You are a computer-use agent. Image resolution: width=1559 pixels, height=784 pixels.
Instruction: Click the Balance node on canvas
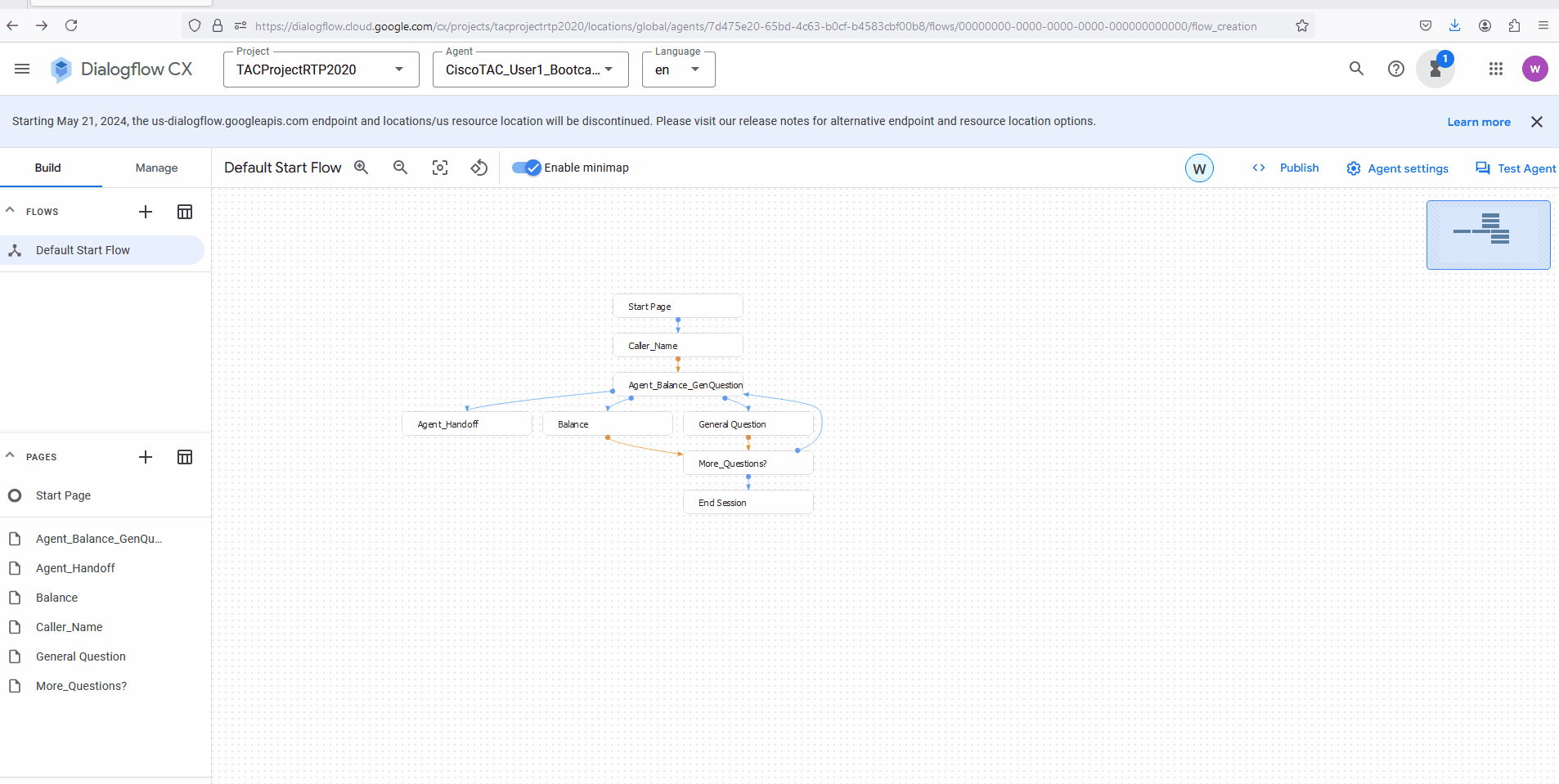608,424
